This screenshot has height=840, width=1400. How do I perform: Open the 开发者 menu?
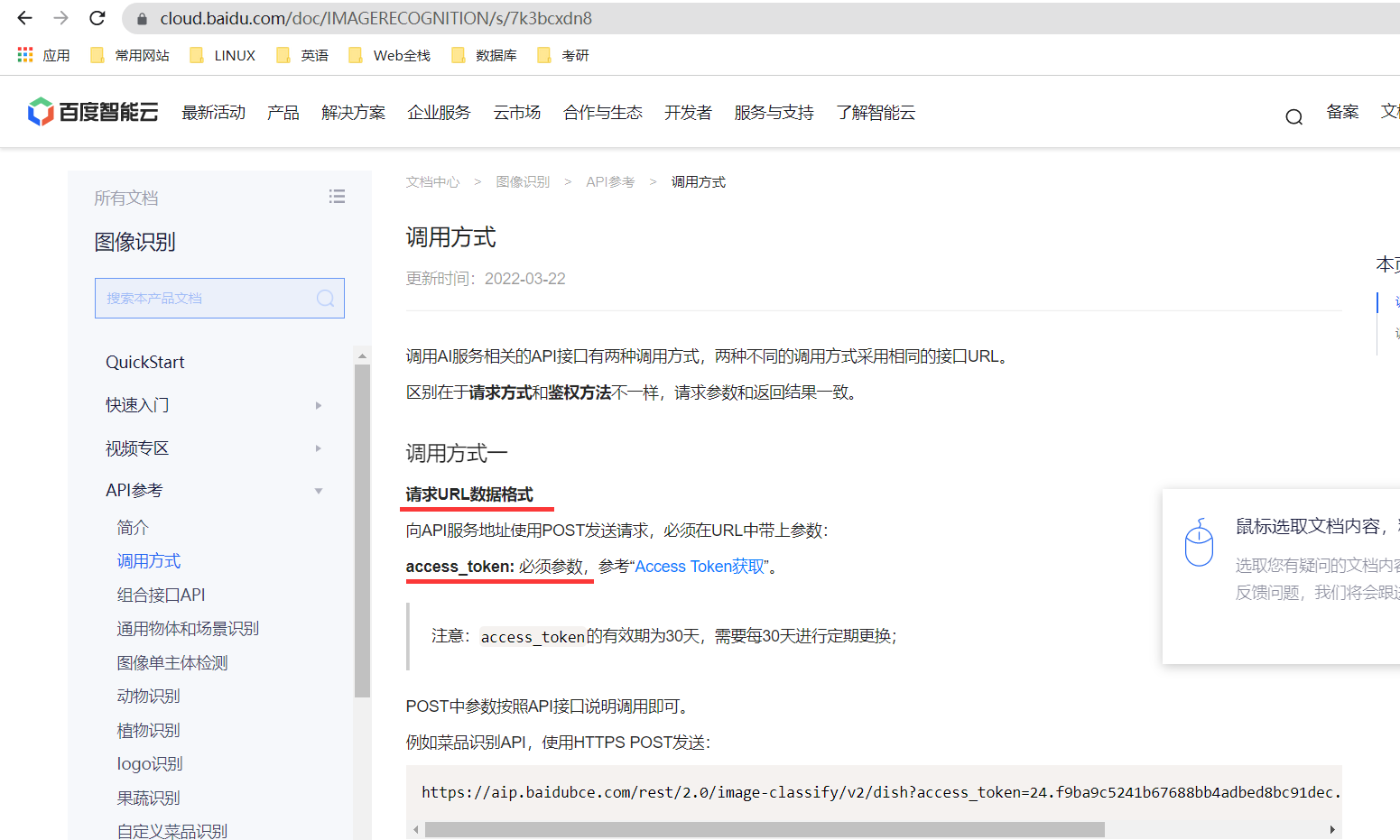(689, 112)
